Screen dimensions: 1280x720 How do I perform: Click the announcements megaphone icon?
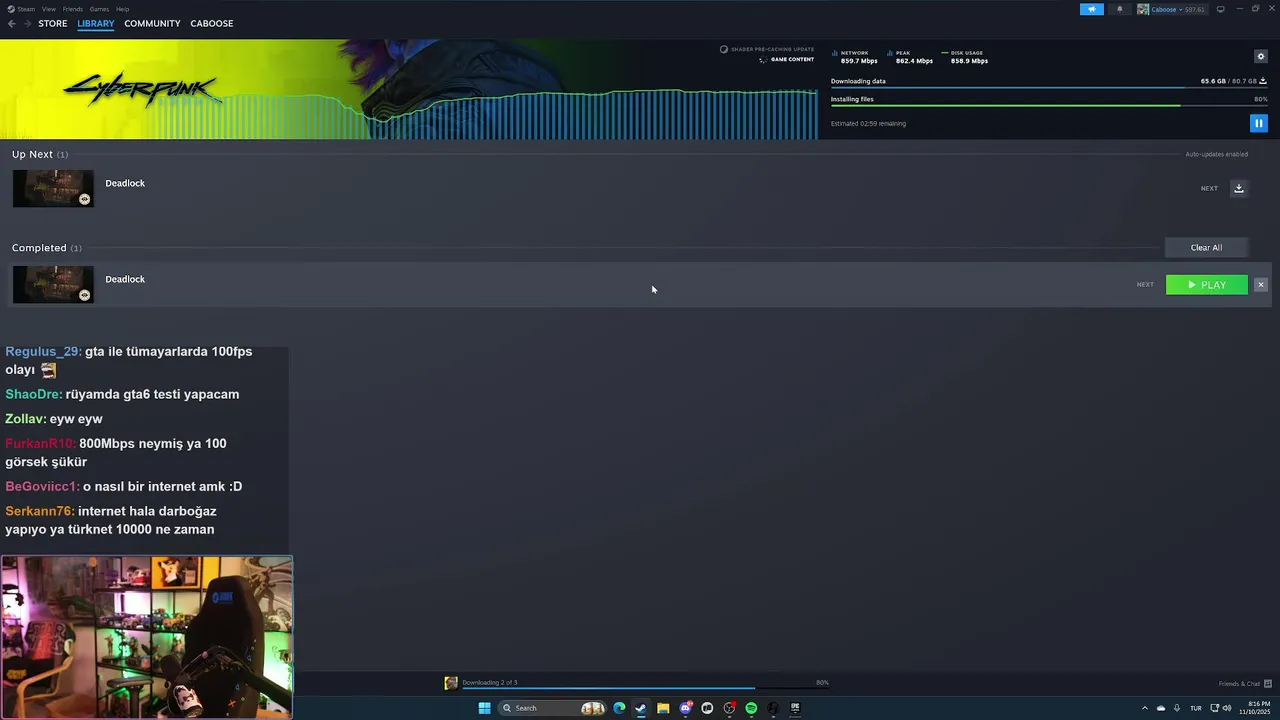pos(1092,9)
